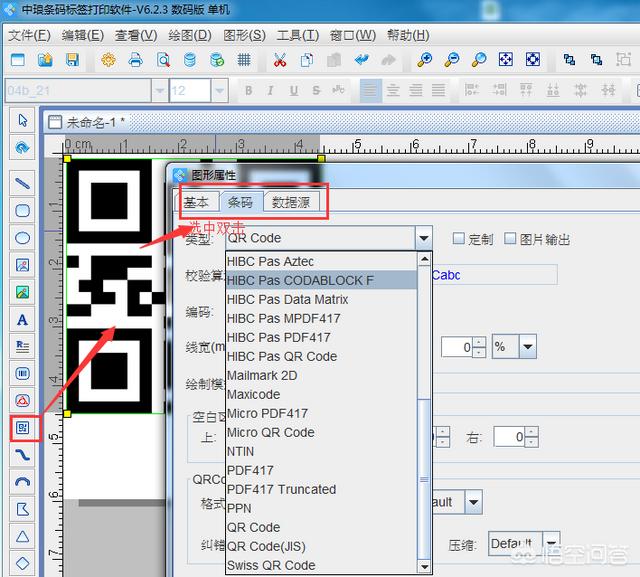Image resolution: width=640 pixels, height=577 pixels.
Task: Choose the ellipse shape tool
Action: [22, 238]
